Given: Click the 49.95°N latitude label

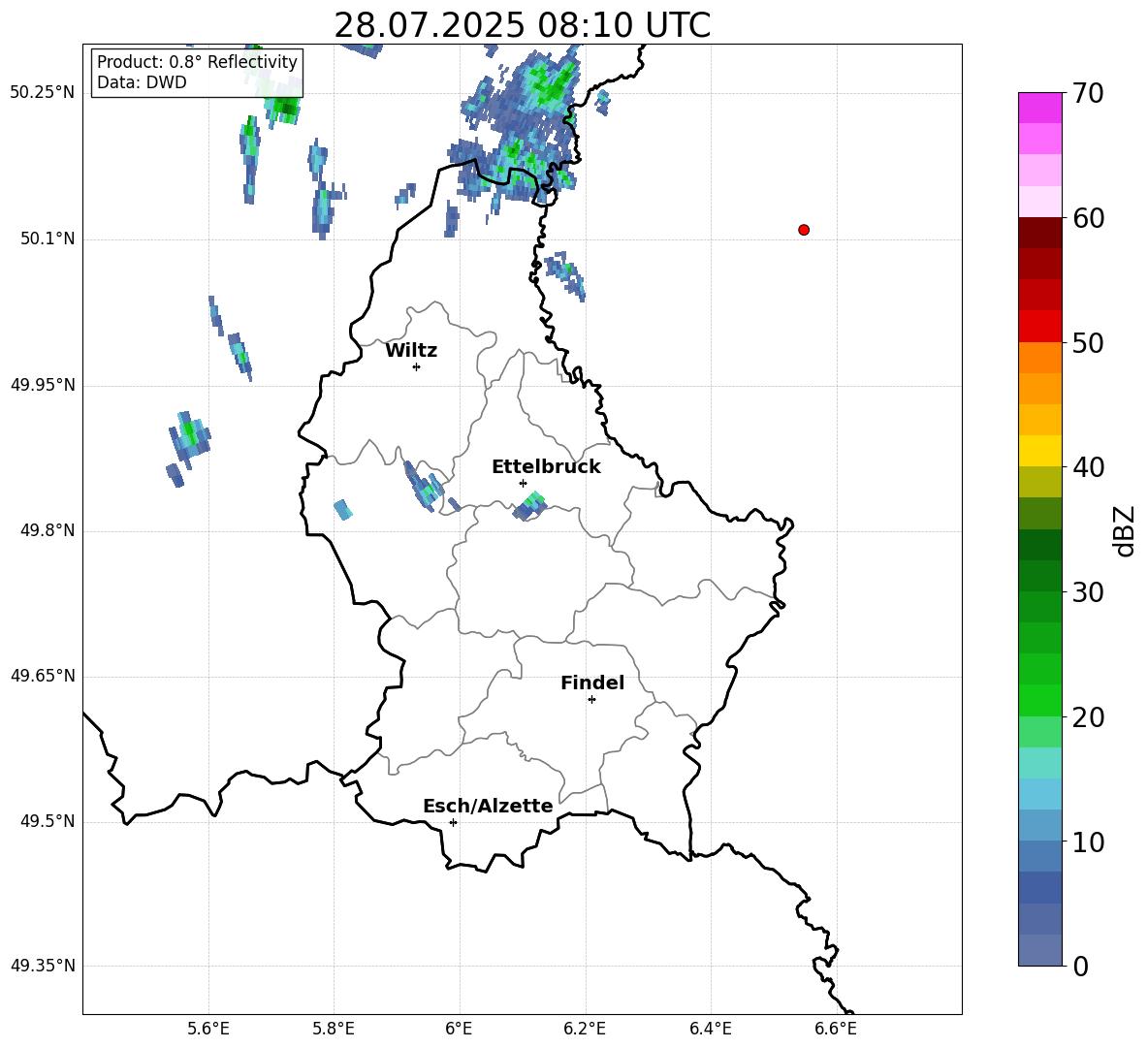Looking at the screenshot, I should 43,385.
